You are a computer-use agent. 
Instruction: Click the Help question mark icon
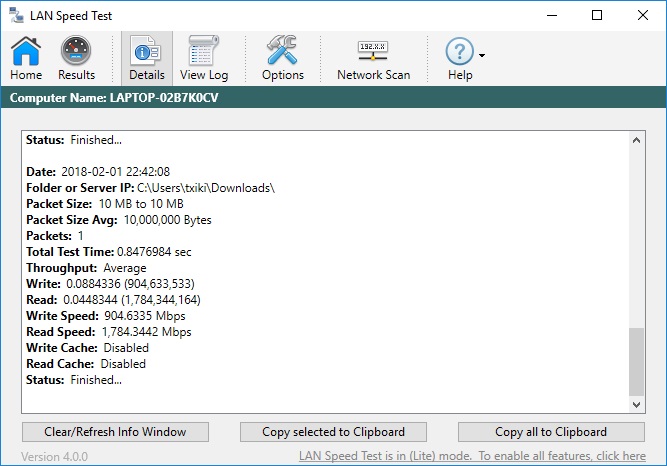(460, 52)
